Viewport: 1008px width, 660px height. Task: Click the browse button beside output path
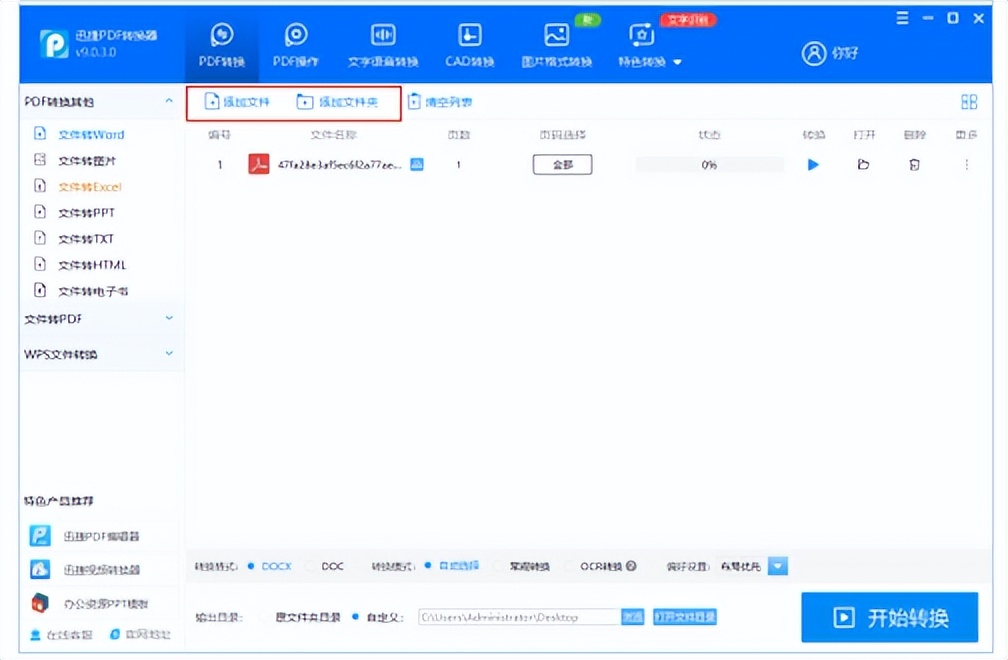point(633,617)
